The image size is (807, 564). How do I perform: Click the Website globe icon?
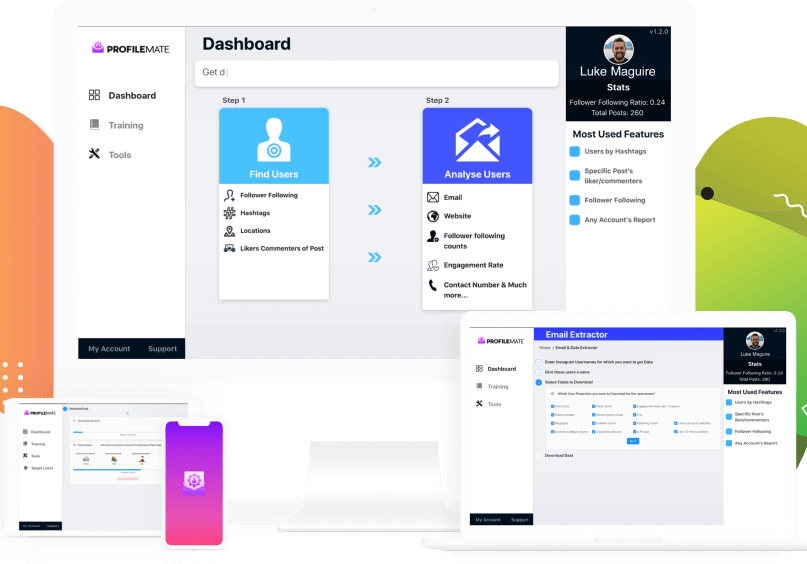433,216
